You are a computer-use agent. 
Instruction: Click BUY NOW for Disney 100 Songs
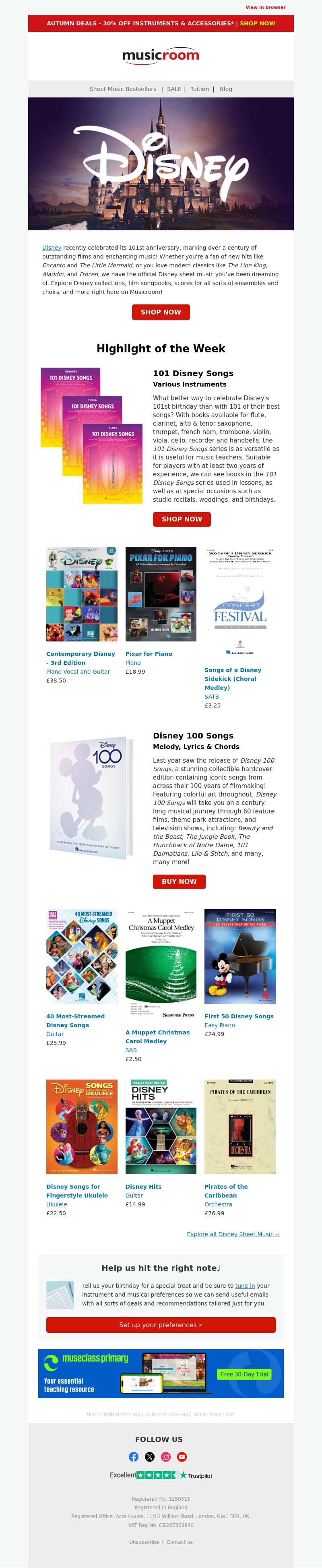179,881
